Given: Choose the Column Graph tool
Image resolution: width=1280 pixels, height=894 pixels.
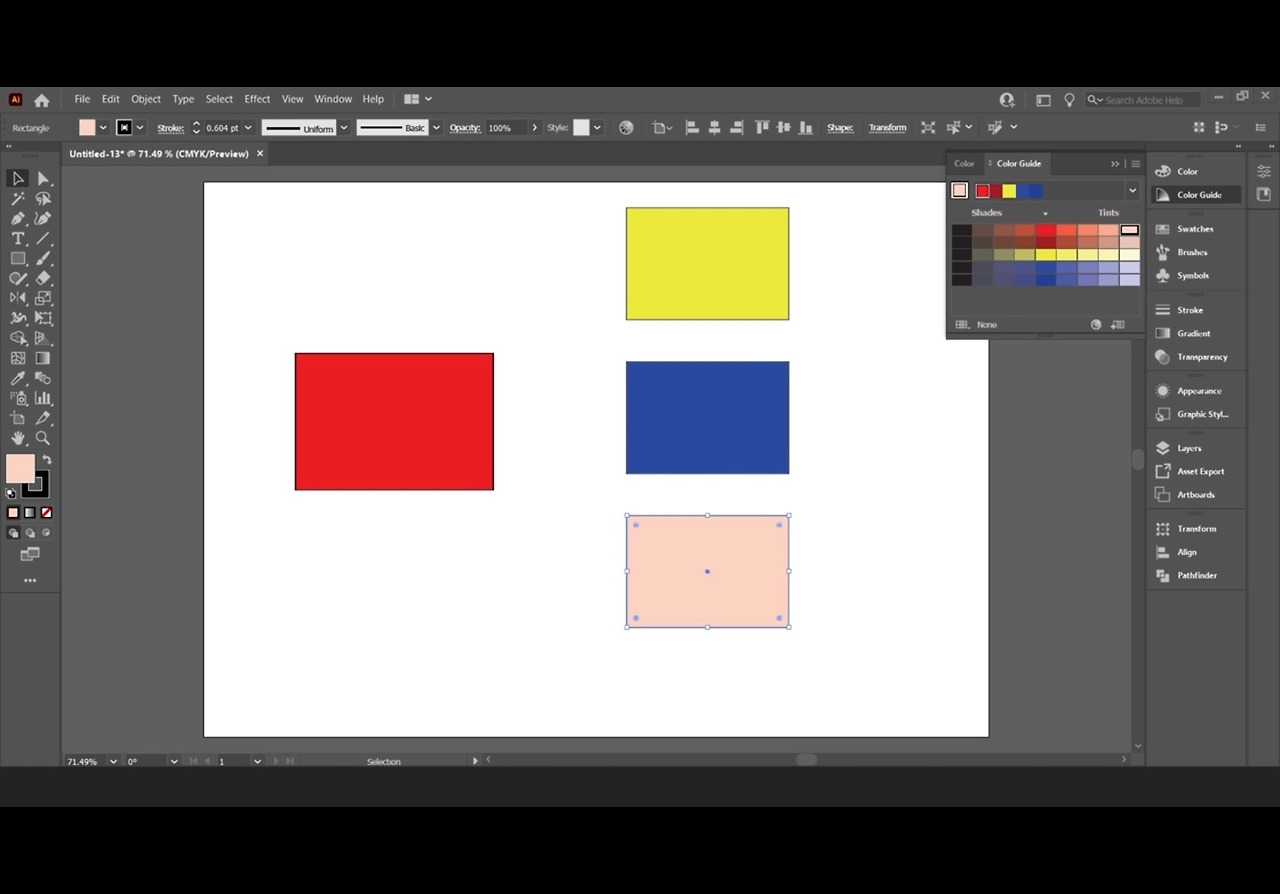Looking at the screenshot, I should [x=43, y=398].
